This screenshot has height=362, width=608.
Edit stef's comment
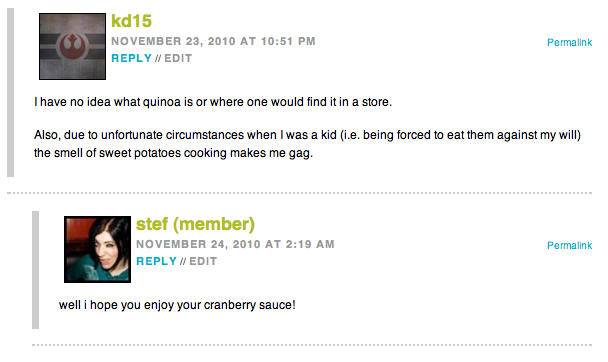203,261
